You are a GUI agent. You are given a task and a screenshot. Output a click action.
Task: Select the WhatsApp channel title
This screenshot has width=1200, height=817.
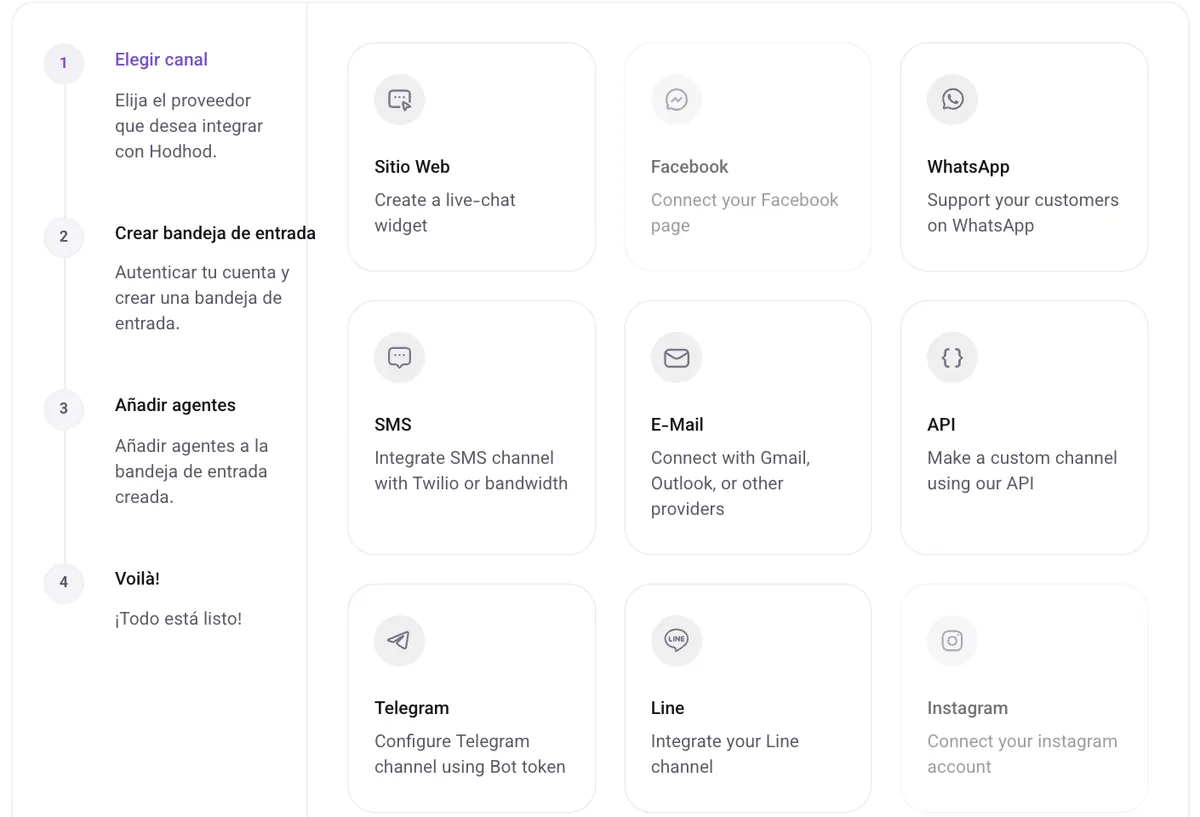point(968,167)
